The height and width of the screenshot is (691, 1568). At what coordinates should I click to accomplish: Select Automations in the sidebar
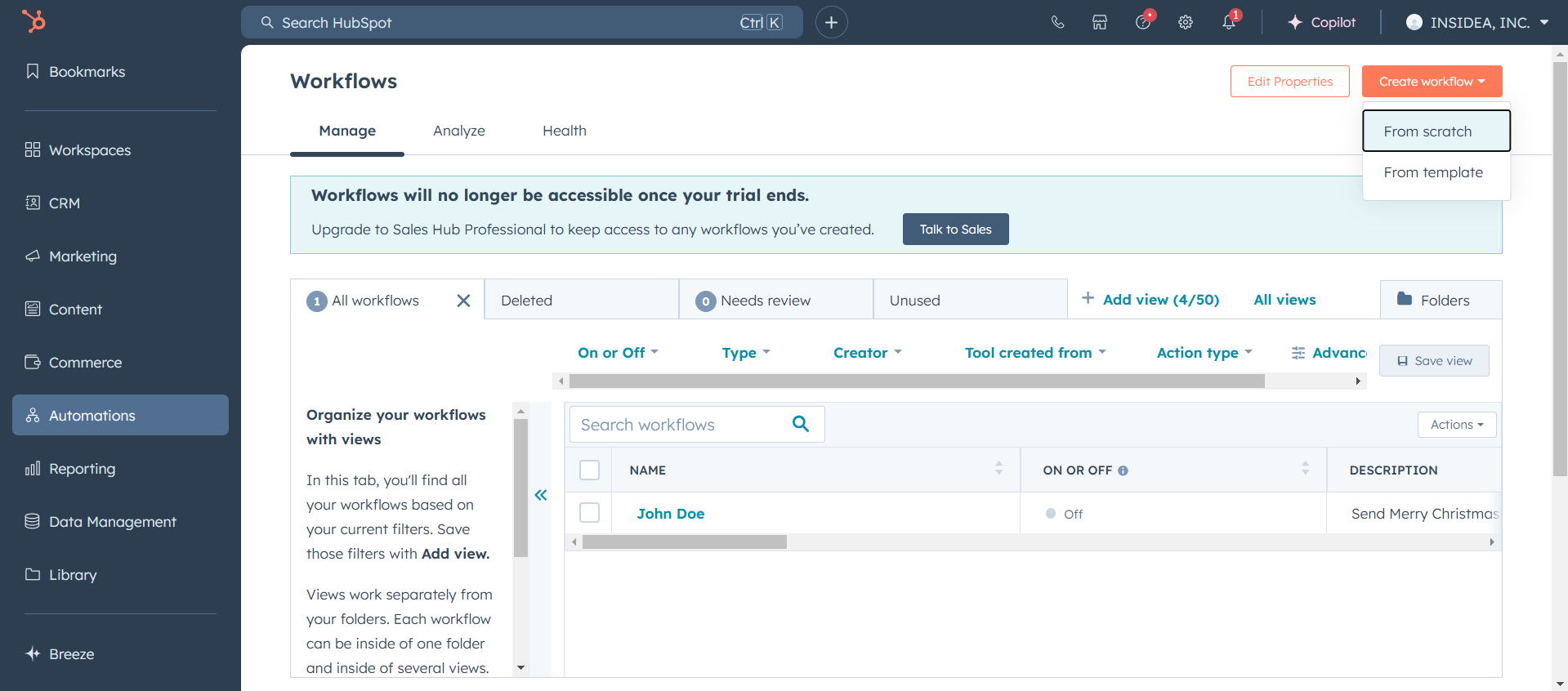coord(120,416)
